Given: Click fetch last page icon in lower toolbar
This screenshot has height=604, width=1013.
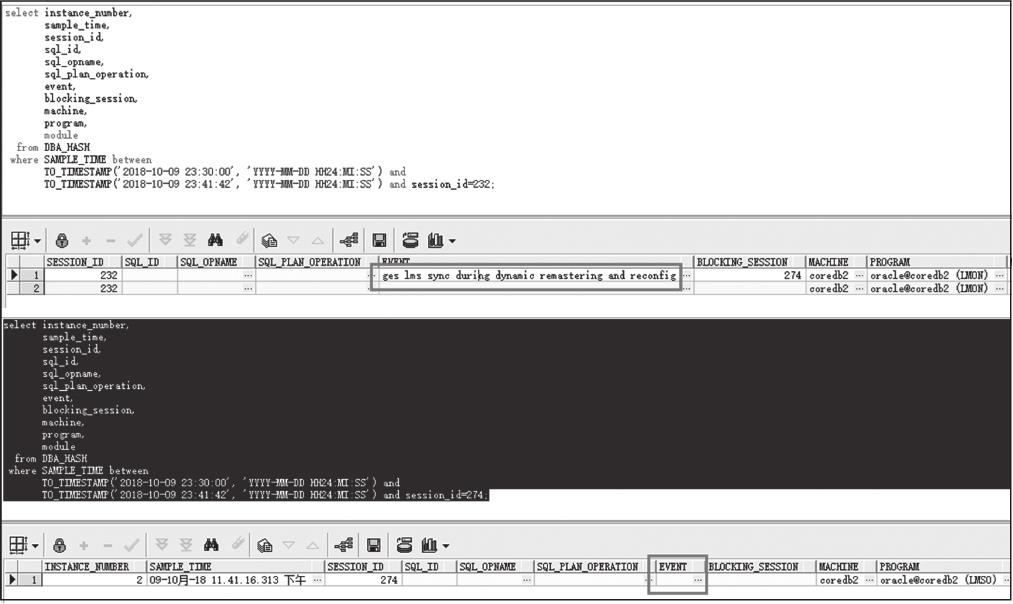Looking at the screenshot, I should pyautogui.click(x=187, y=546).
